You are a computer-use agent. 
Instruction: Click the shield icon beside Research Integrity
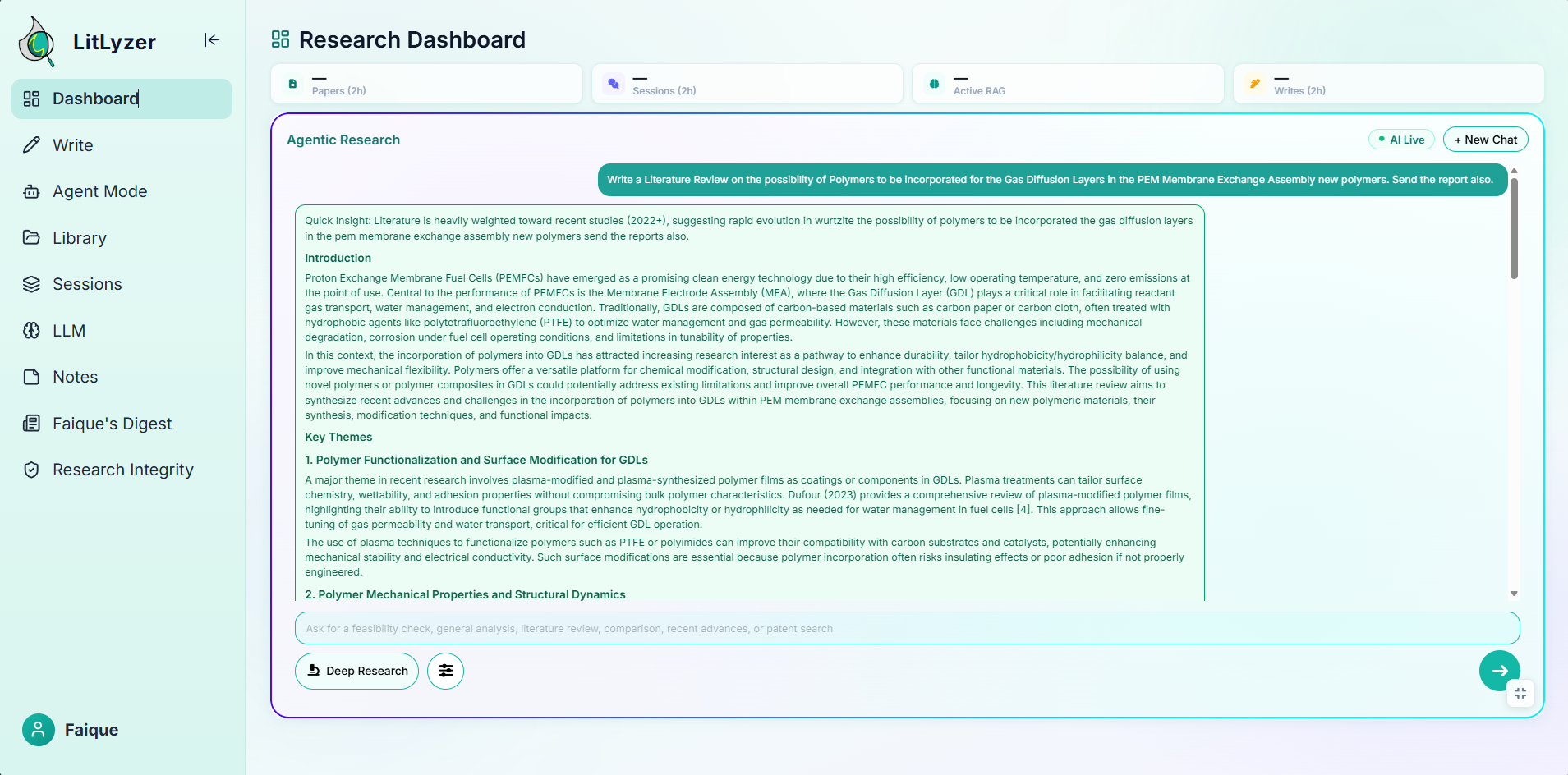pyautogui.click(x=31, y=470)
